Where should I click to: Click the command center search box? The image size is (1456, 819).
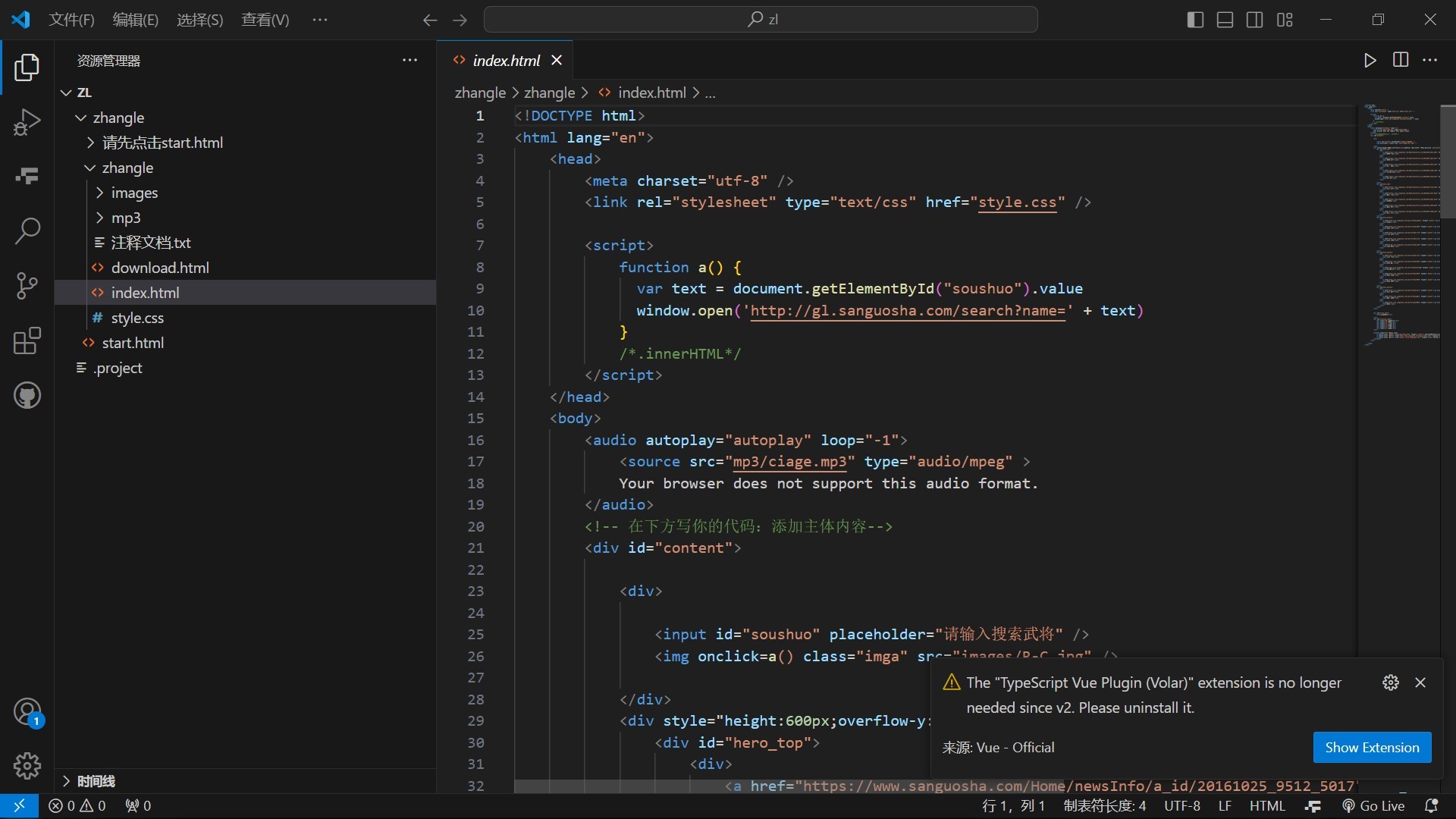[x=761, y=20]
